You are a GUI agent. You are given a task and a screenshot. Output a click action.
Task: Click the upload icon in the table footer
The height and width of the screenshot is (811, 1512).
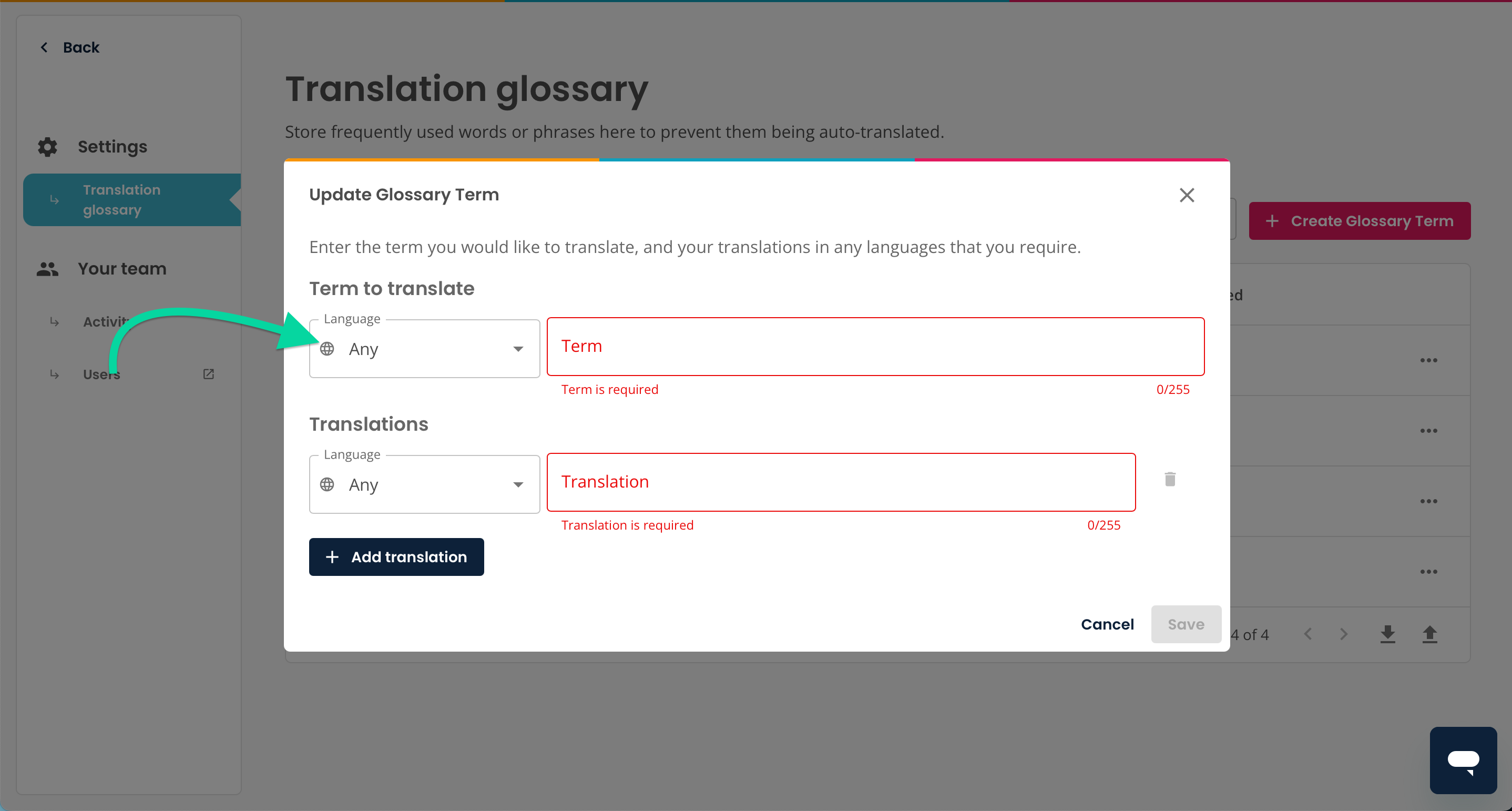[x=1430, y=634]
